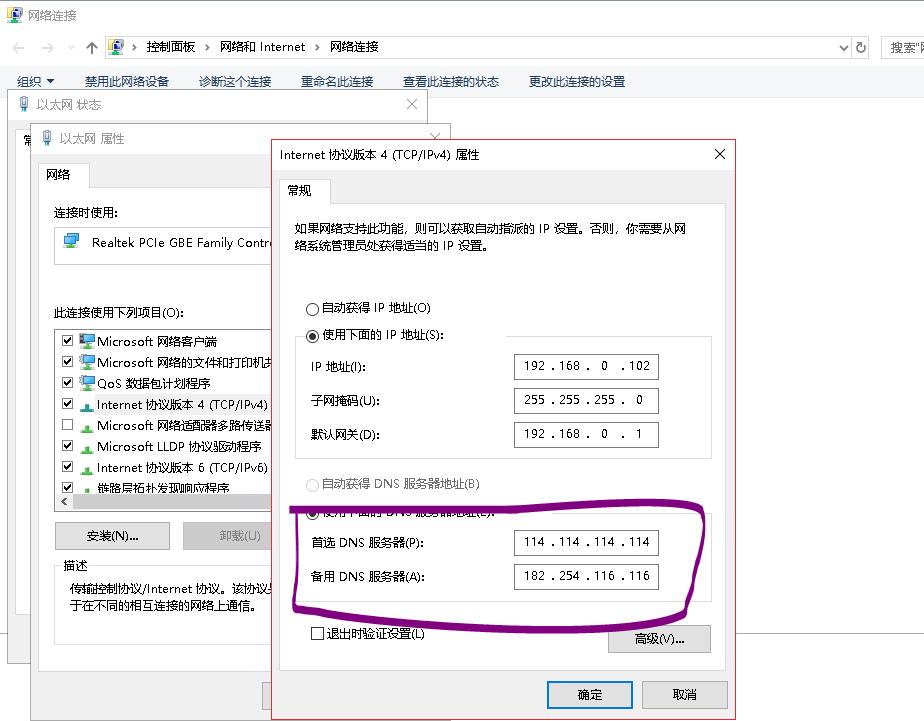This screenshot has height=721, width=924.
Task: Switch to the 常规 tab
Action: (299, 190)
